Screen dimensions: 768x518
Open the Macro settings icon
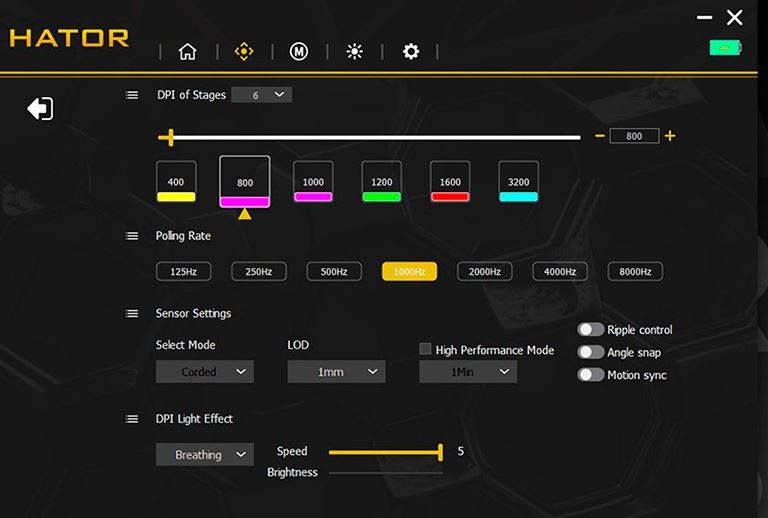click(x=298, y=52)
